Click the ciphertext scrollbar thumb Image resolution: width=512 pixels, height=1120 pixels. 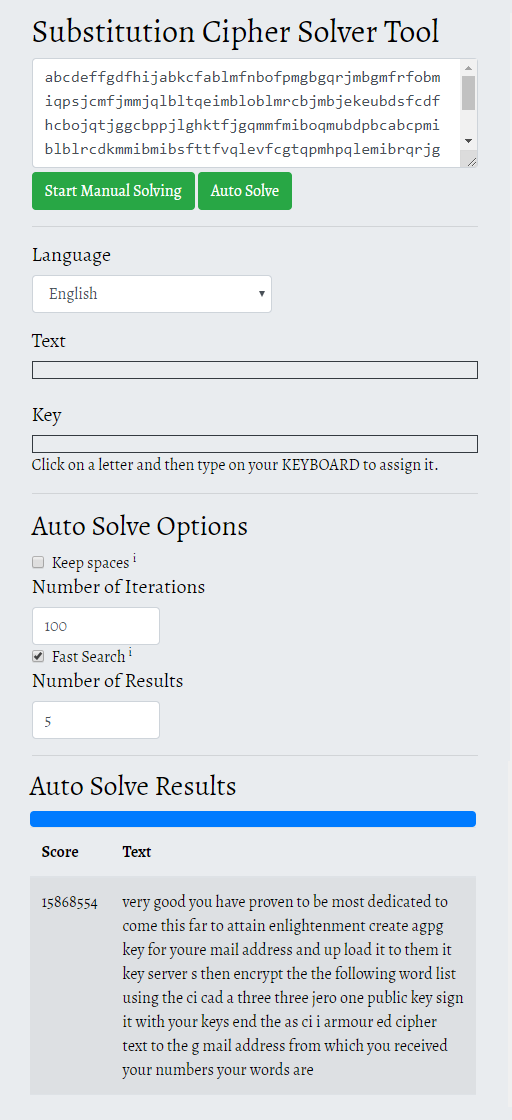click(468, 93)
